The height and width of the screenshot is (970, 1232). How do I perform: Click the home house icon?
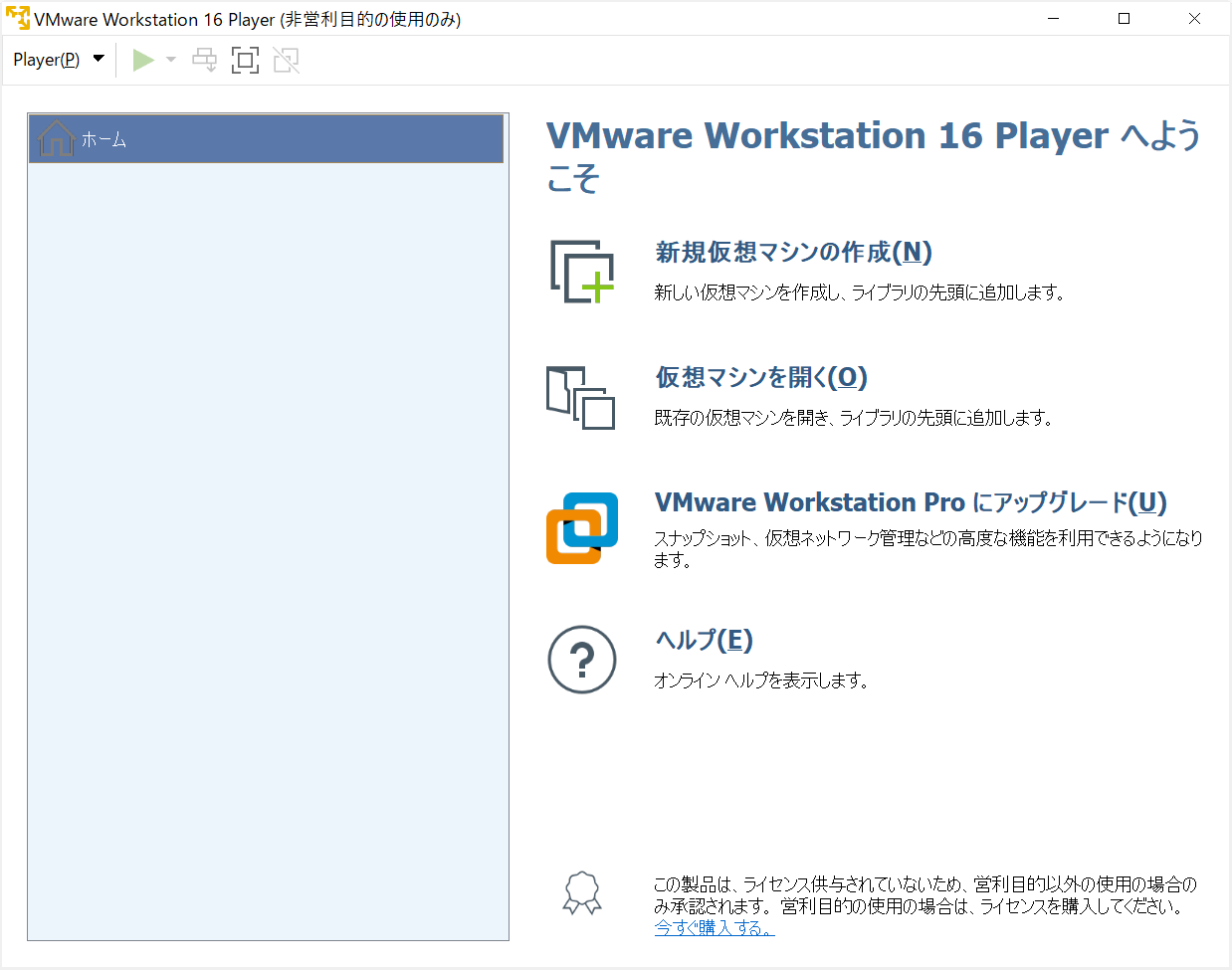56,138
